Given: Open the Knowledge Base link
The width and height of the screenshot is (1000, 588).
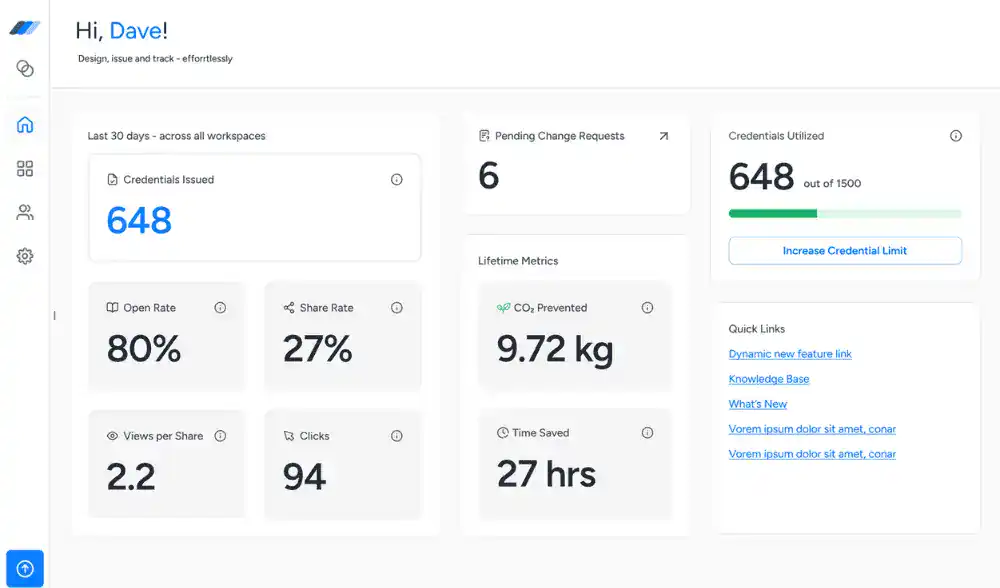Looking at the screenshot, I should coord(769,379).
